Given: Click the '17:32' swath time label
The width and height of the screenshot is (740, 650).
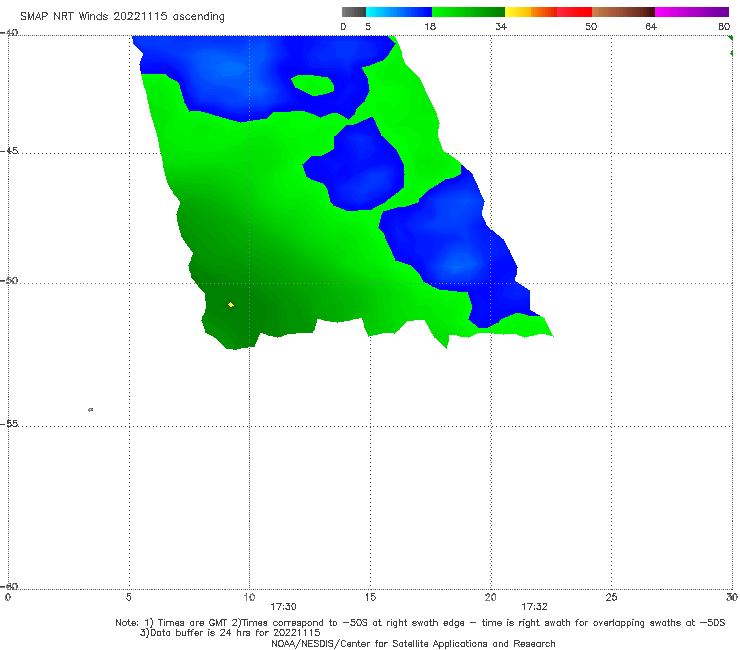Looking at the screenshot, I should coord(534,607).
